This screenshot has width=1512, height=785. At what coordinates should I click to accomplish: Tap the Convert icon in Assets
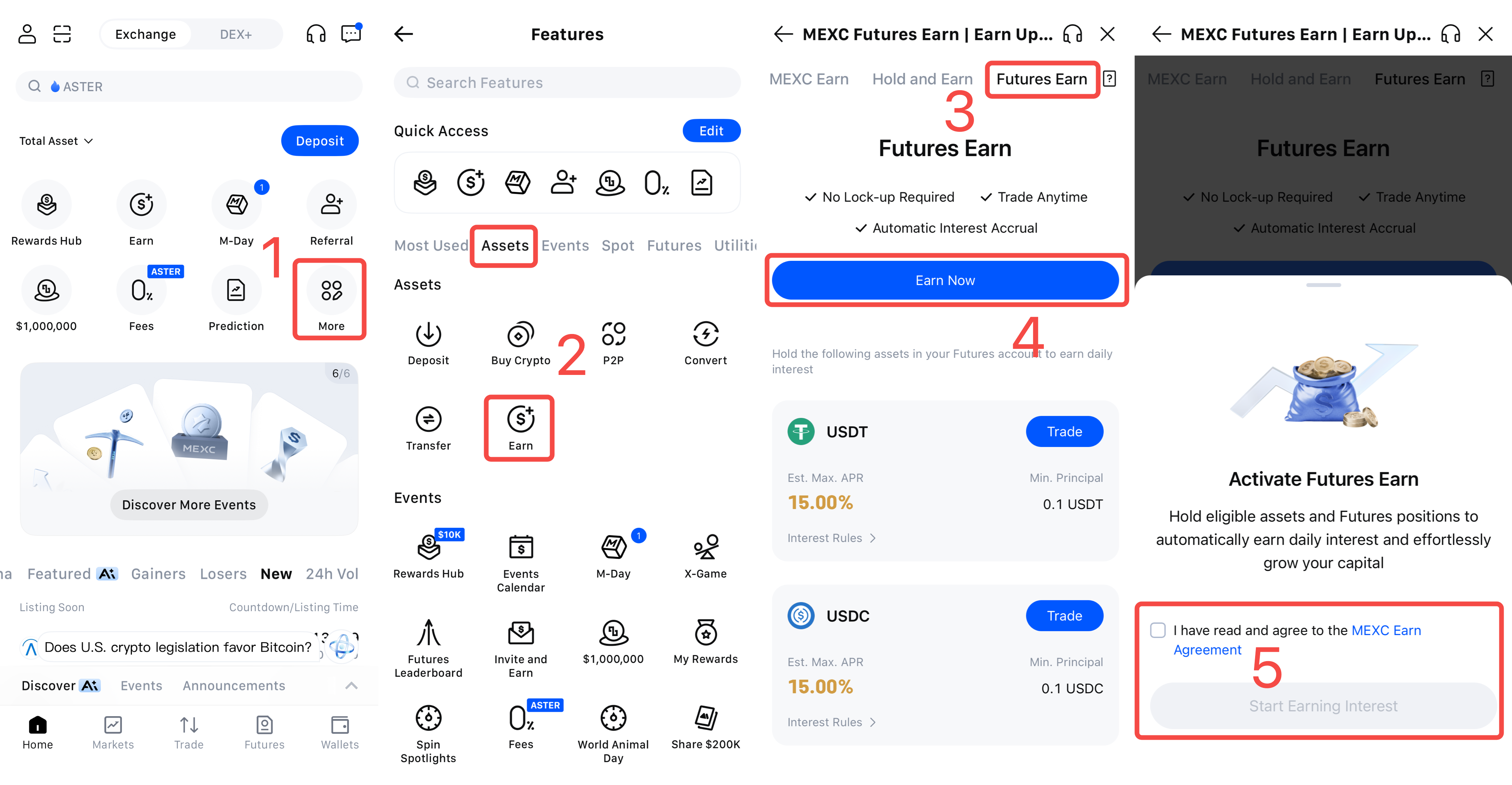(705, 335)
